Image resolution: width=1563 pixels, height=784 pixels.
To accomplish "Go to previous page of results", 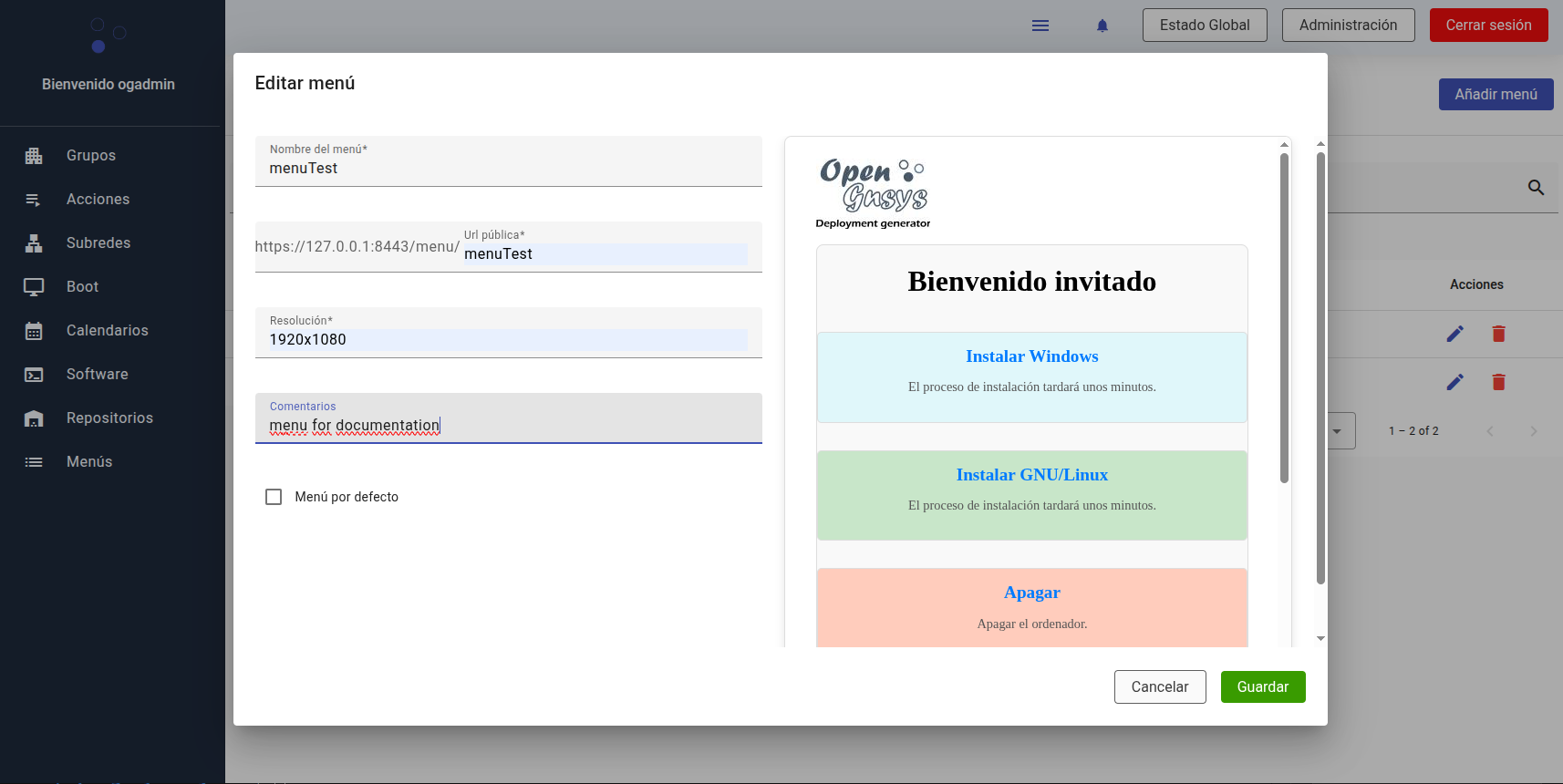I will click(x=1490, y=431).
